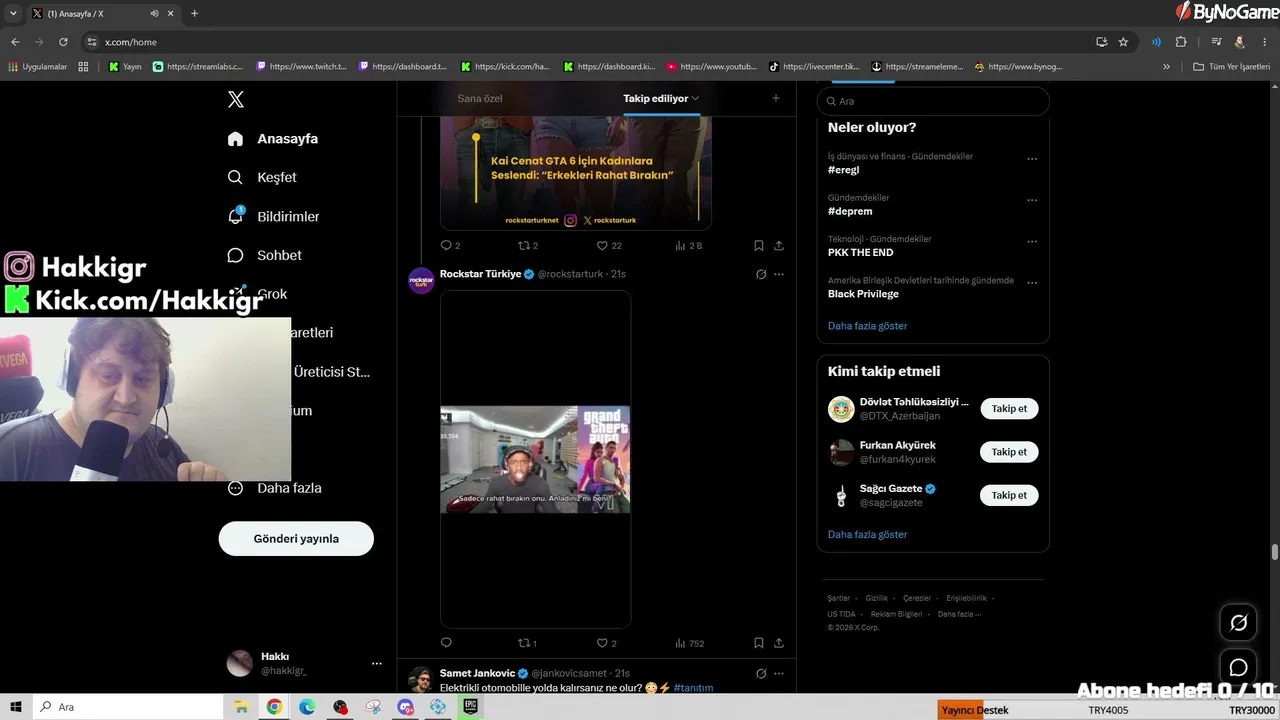Switch to the Sana özel tab
The height and width of the screenshot is (720, 1280).
point(480,98)
